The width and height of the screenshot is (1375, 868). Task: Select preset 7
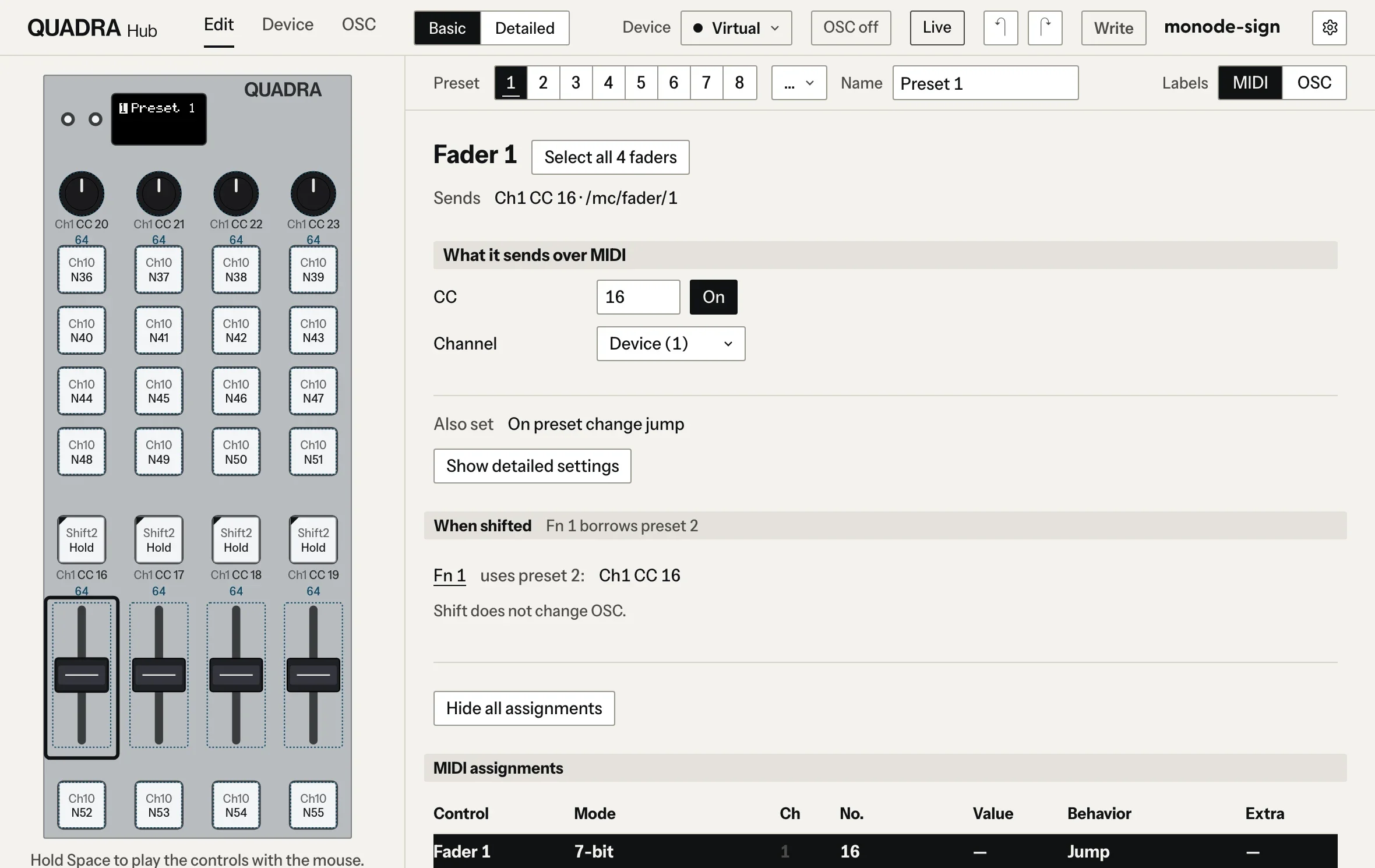tap(707, 83)
